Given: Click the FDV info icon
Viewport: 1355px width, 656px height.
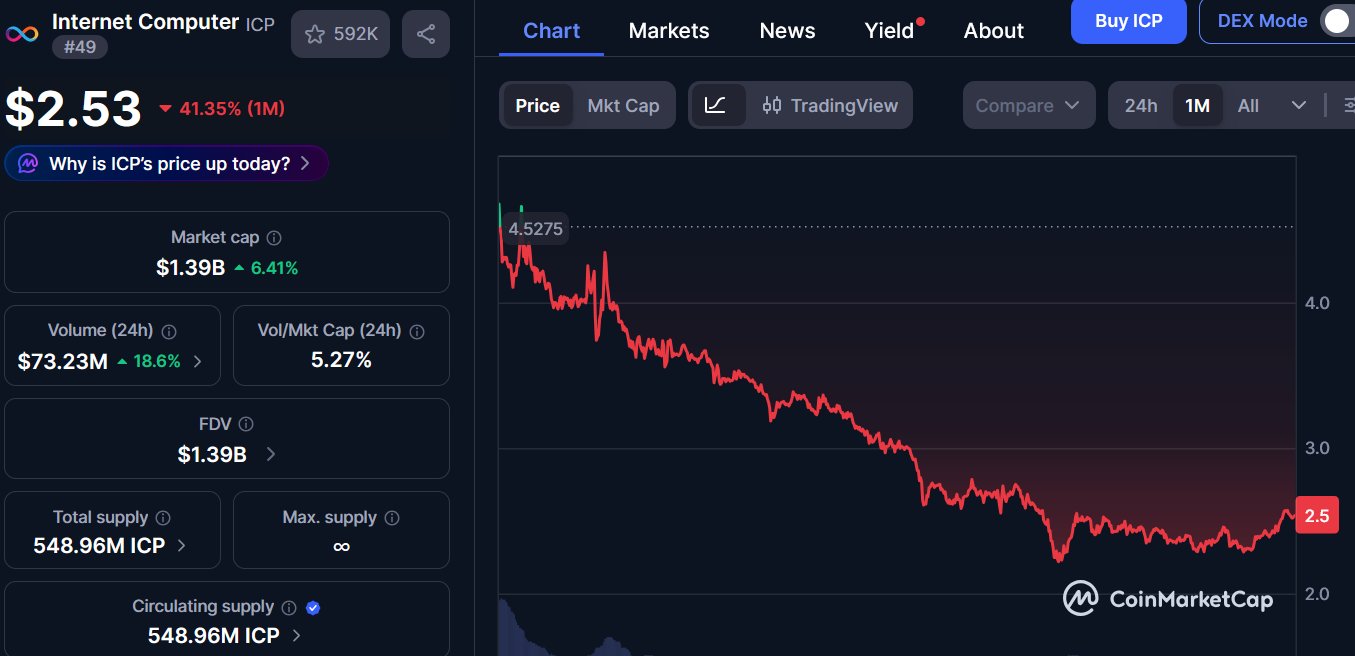Looking at the screenshot, I should (246, 424).
